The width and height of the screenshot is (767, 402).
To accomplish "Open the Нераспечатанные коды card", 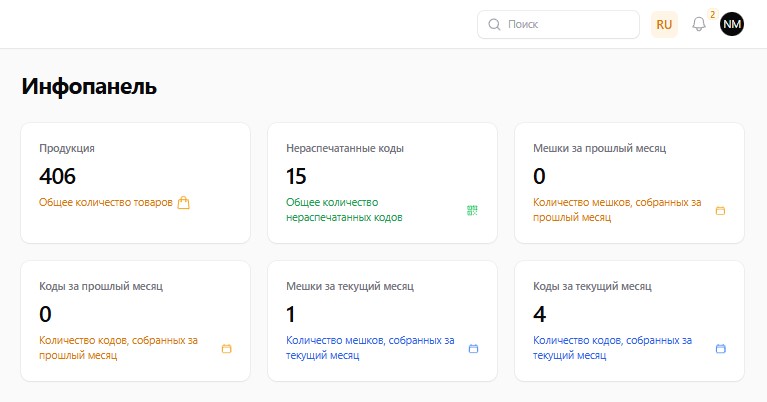I will 382,182.
